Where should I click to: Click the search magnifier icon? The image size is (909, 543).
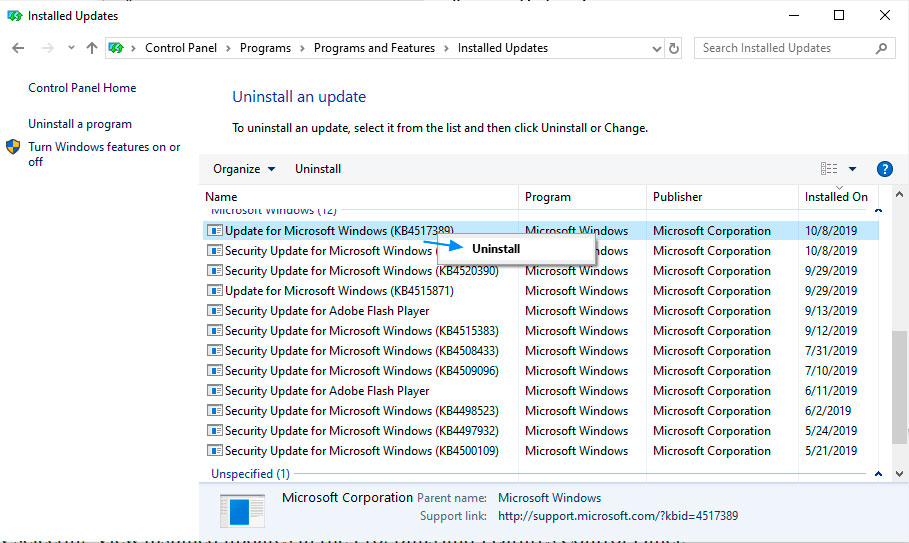pos(881,49)
